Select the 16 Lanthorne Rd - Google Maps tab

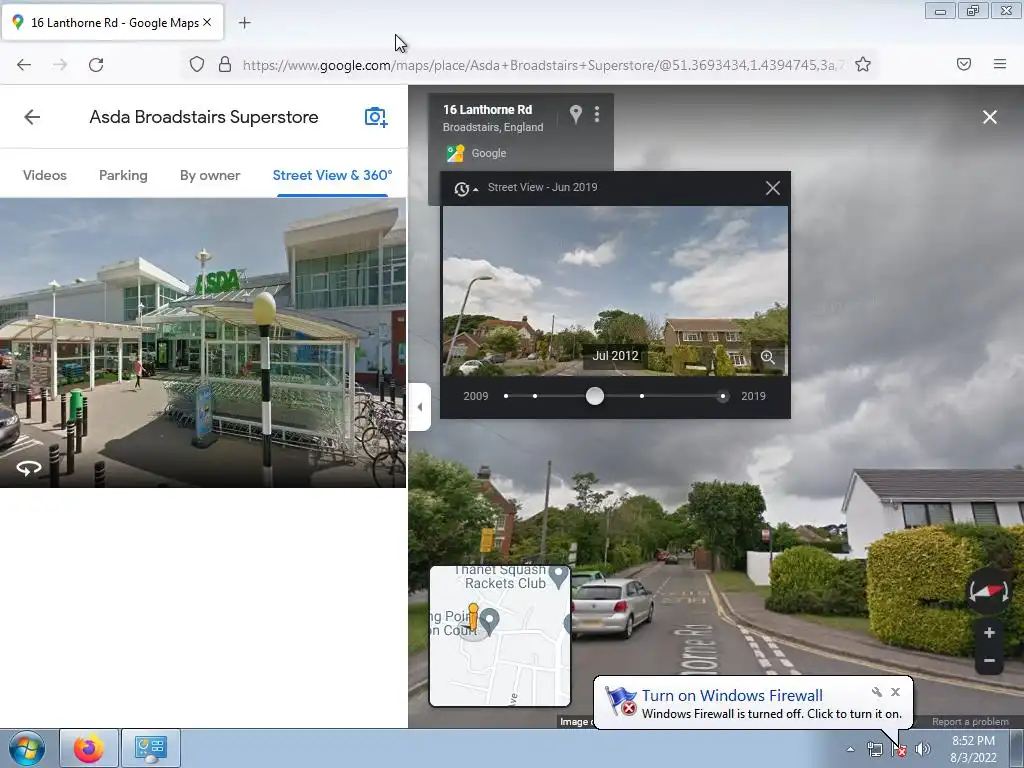pyautogui.click(x=112, y=22)
